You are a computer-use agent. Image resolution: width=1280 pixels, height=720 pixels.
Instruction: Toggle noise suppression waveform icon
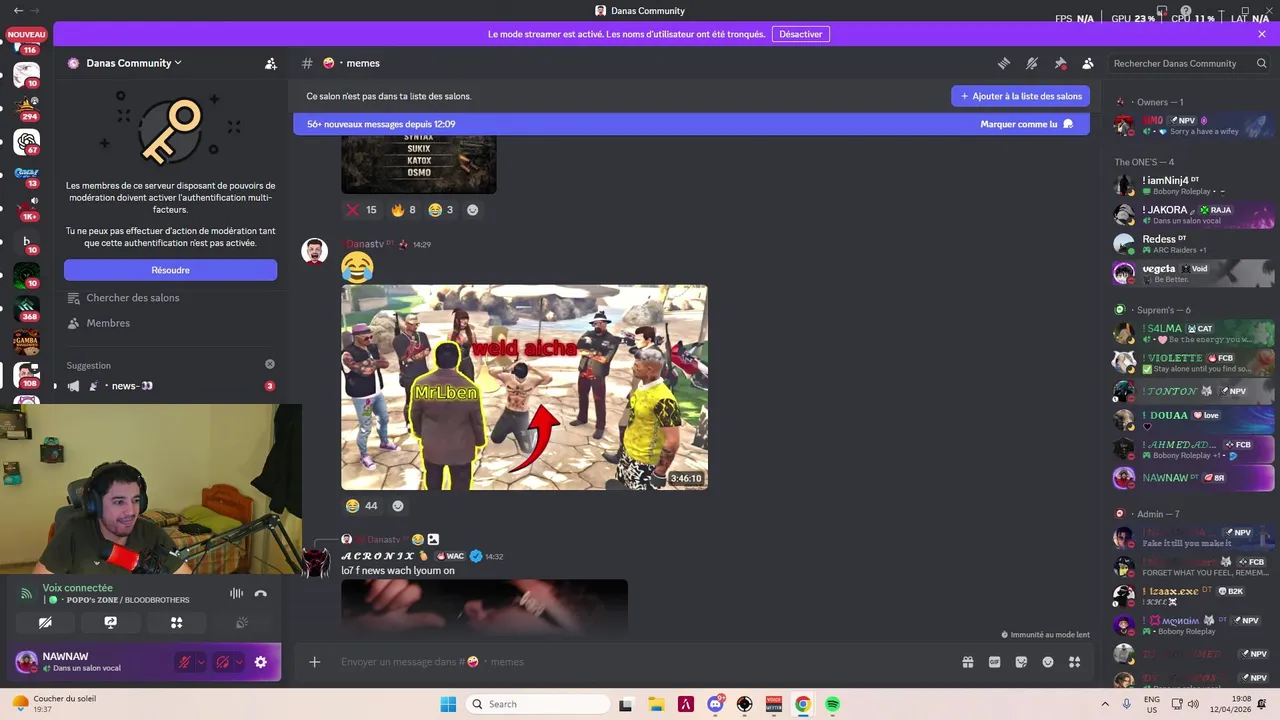(x=236, y=593)
